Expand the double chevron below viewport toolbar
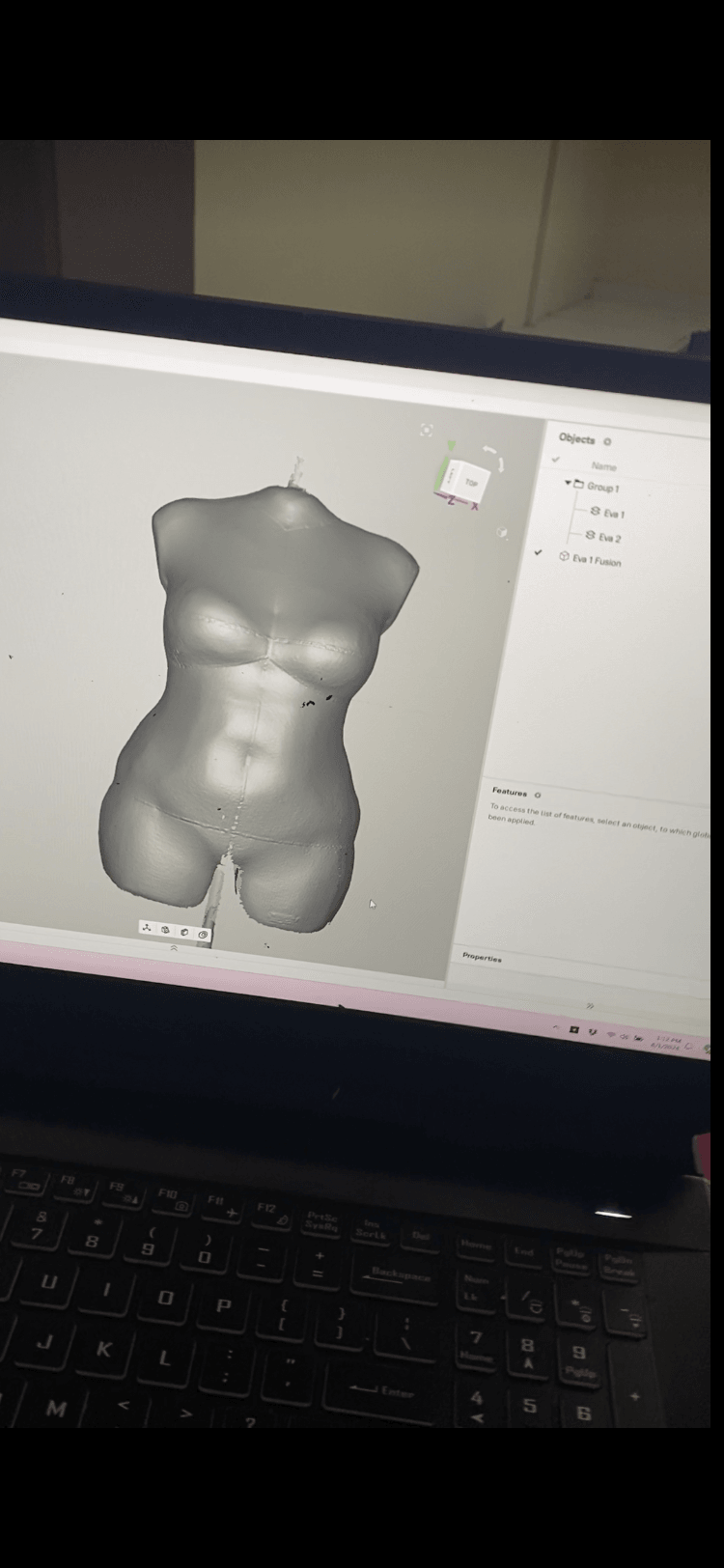The image size is (724, 1568). [174, 948]
